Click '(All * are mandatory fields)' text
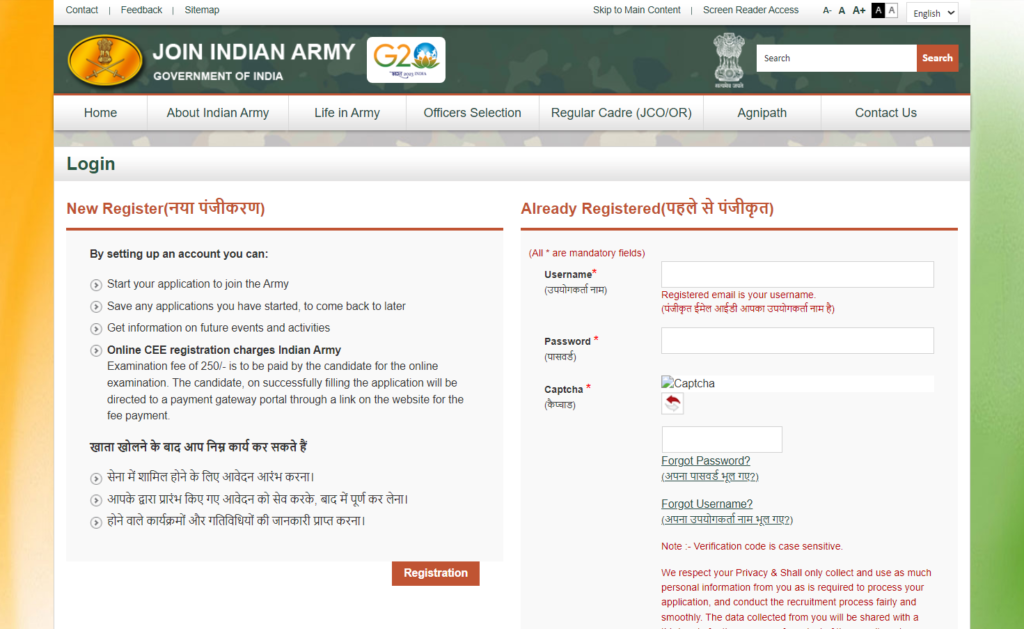1024x629 pixels. click(586, 253)
